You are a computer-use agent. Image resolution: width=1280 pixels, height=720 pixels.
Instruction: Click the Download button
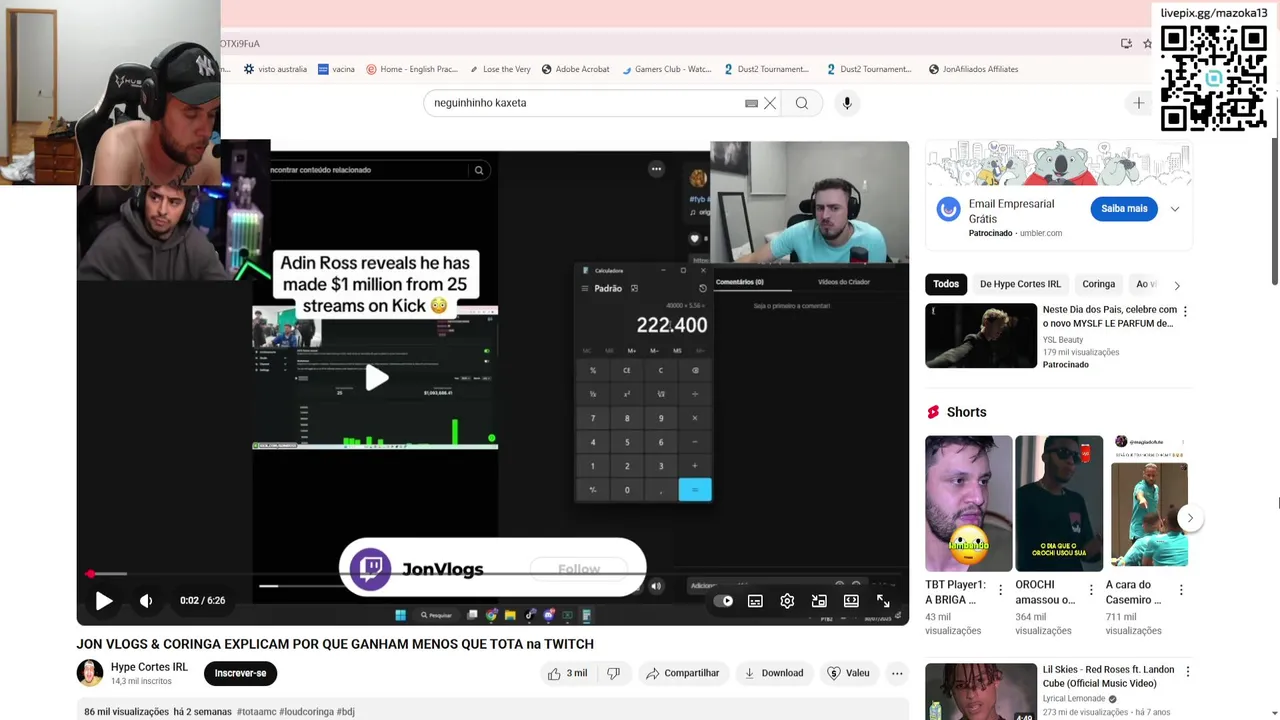click(x=773, y=673)
